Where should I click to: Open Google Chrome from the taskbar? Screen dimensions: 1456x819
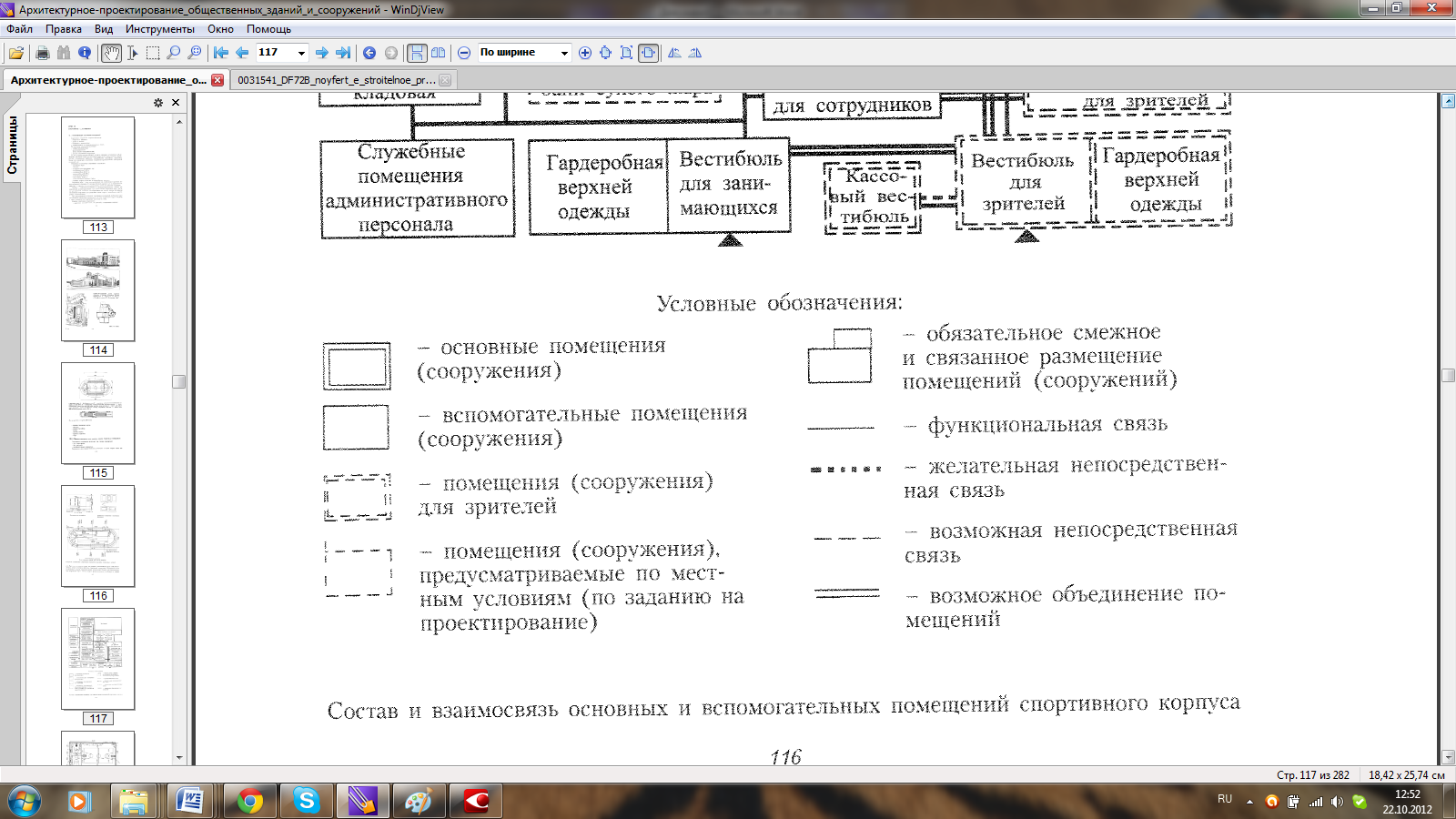click(x=249, y=801)
